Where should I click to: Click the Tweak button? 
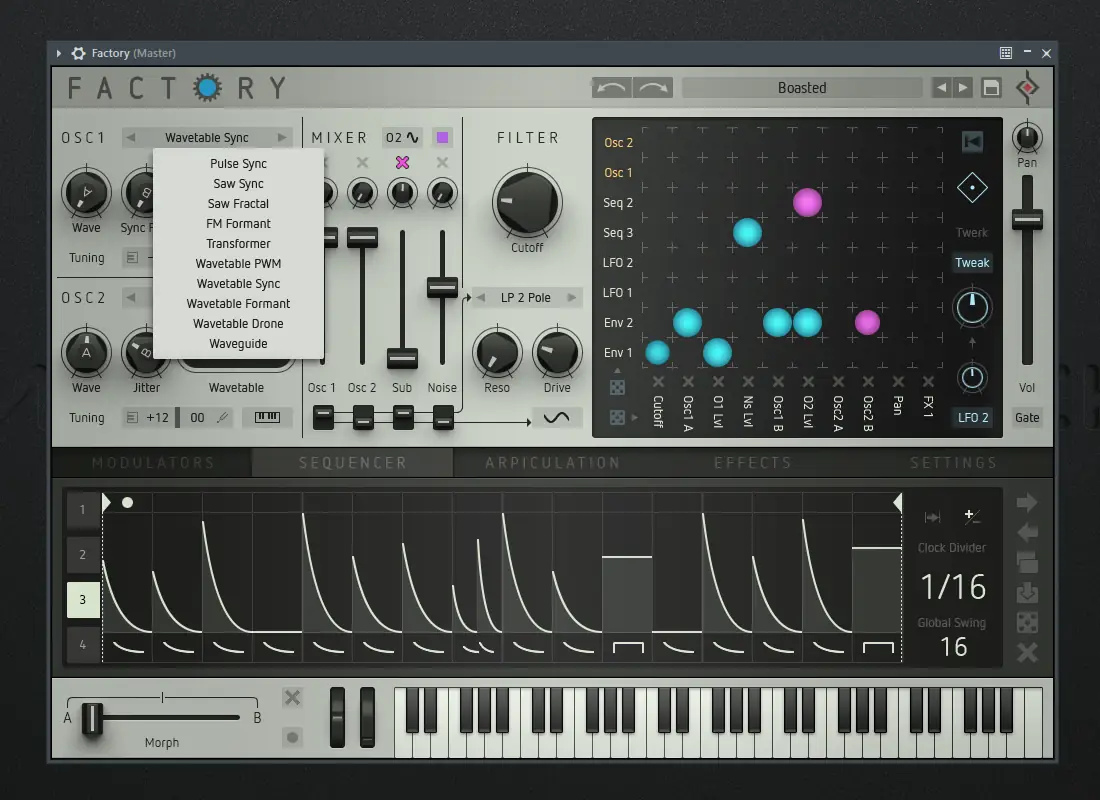point(972,262)
